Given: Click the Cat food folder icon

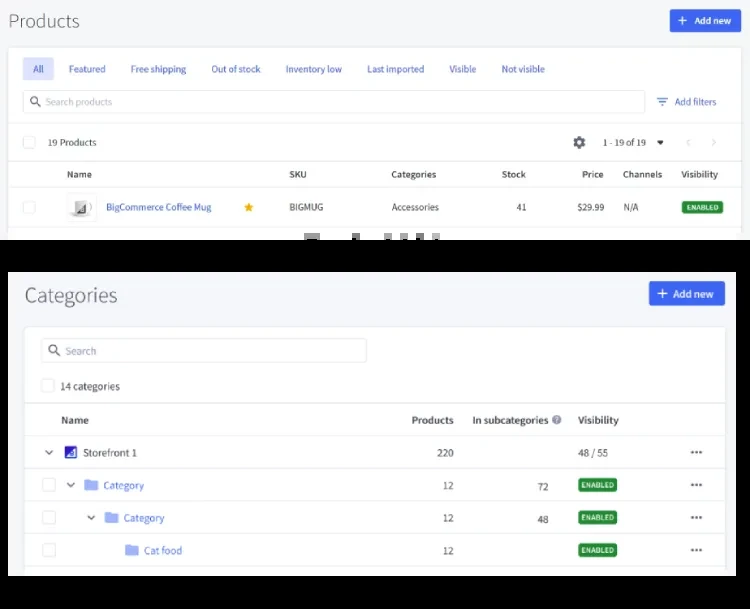Looking at the screenshot, I should 132,550.
